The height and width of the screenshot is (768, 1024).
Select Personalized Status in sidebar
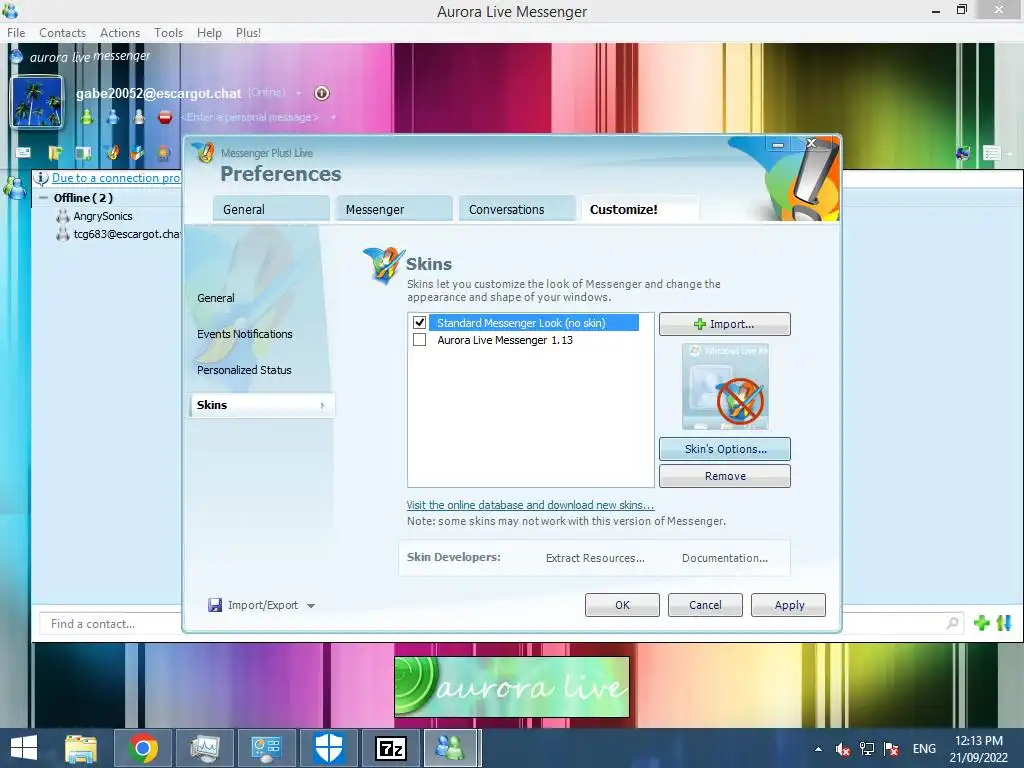point(244,370)
